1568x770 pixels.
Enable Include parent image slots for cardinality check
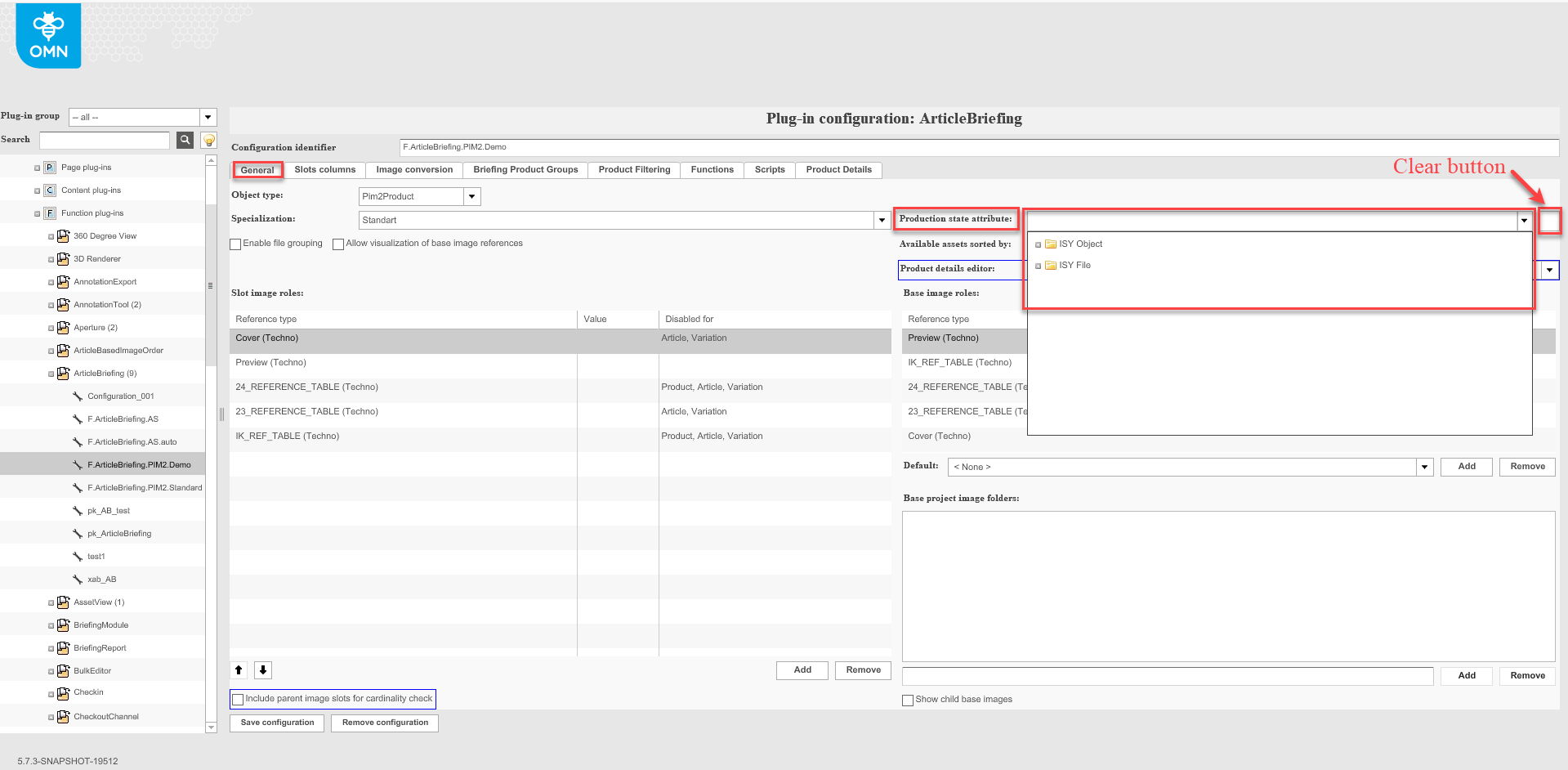point(238,699)
